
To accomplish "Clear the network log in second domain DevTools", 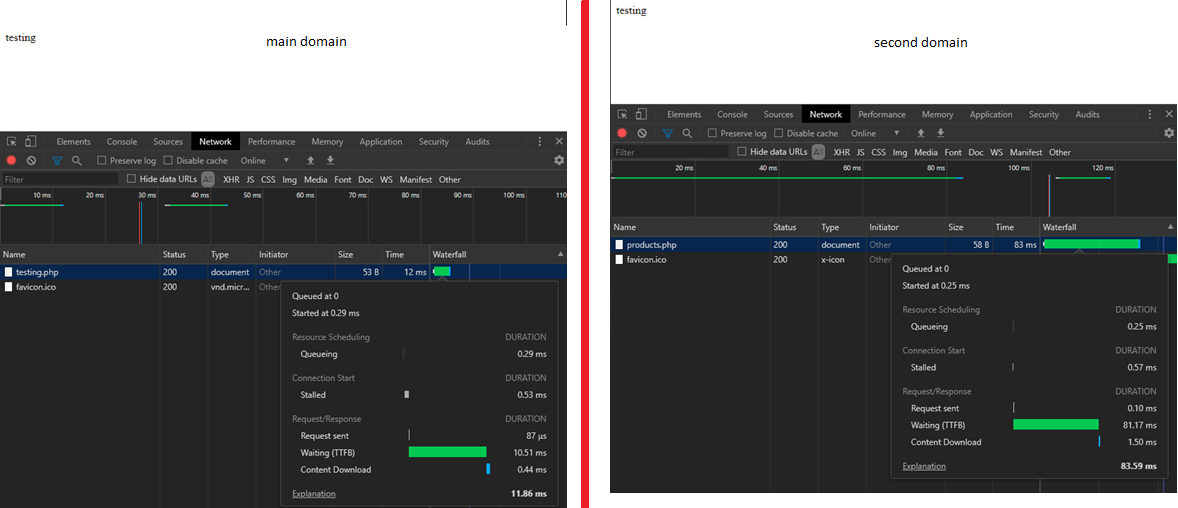I will pos(642,133).
